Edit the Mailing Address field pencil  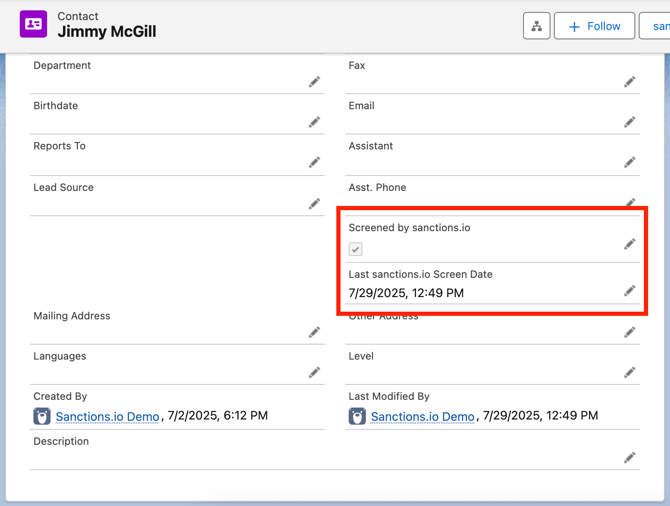[x=314, y=332]
